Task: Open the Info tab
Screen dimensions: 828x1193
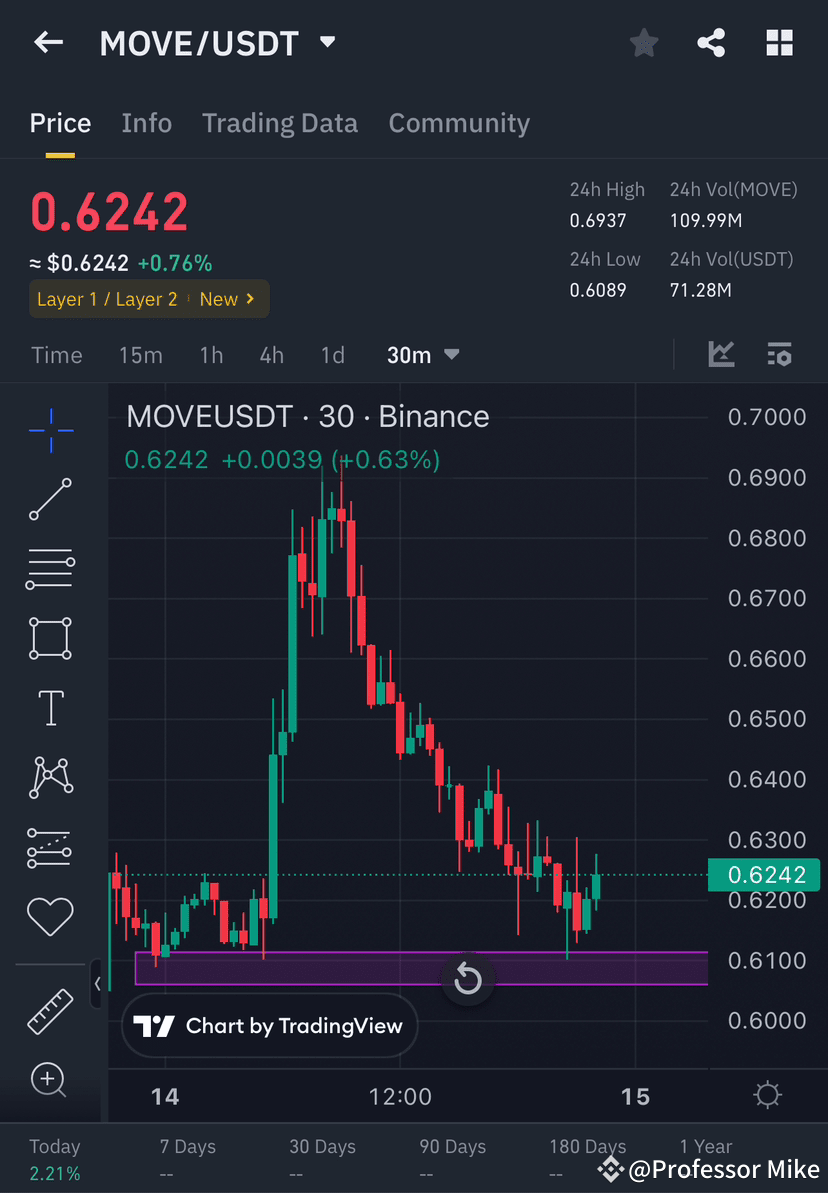Action: click(x=146, y=122)
